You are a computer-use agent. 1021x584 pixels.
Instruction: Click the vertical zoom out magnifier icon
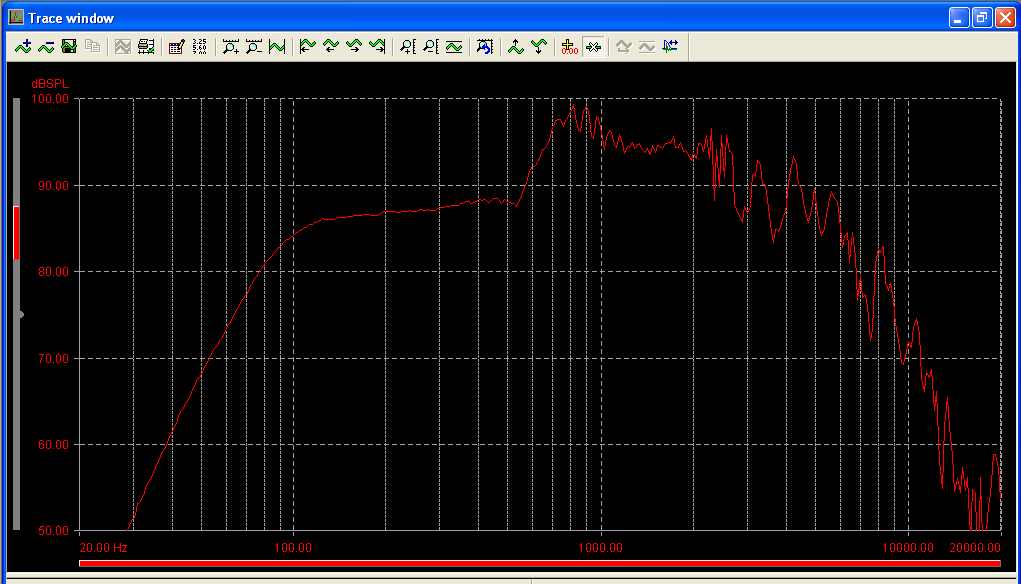click(430, 47)
